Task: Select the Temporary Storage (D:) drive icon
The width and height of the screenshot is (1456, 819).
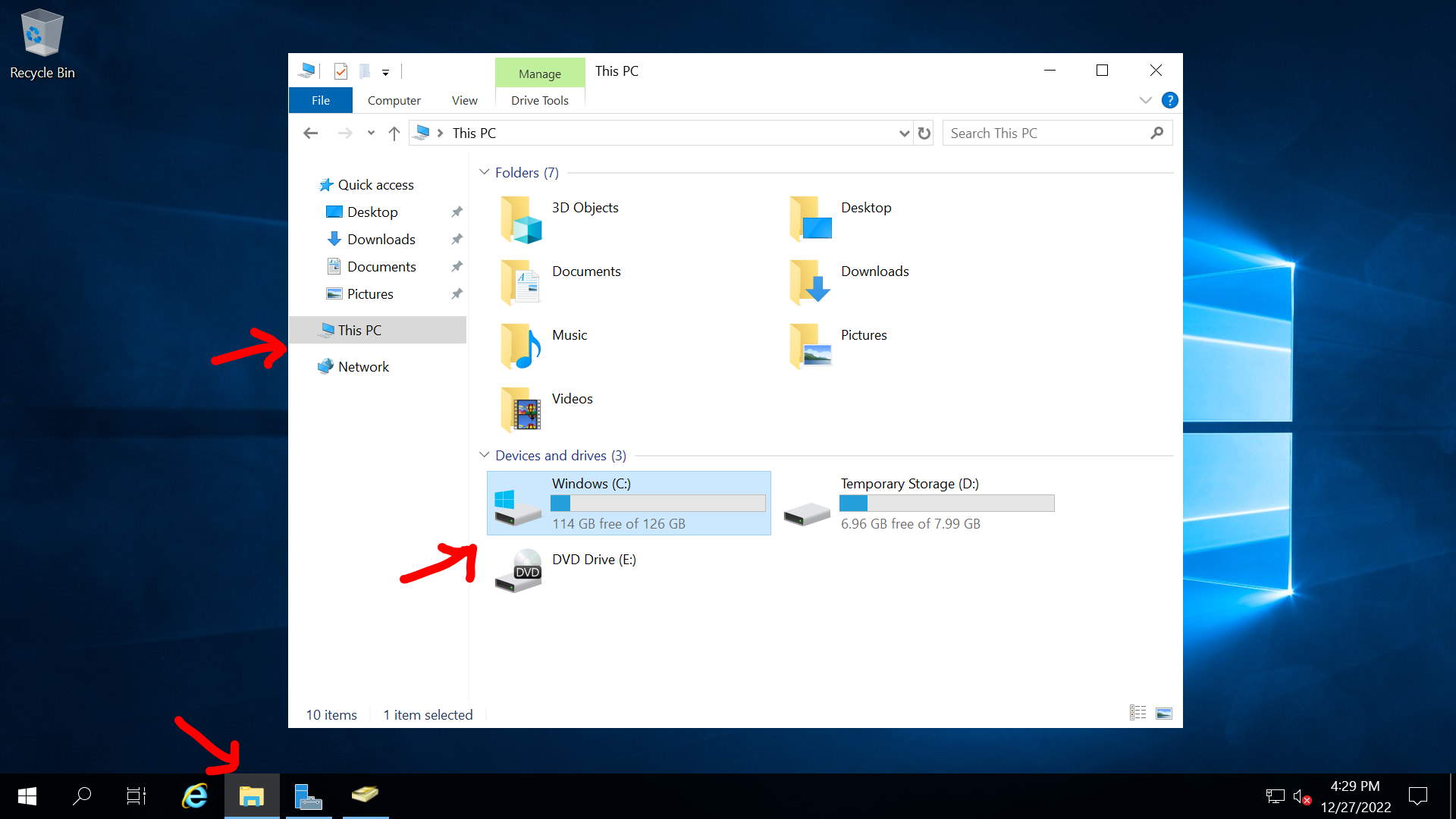Action: pyautogui.click(x=807, y=514)
